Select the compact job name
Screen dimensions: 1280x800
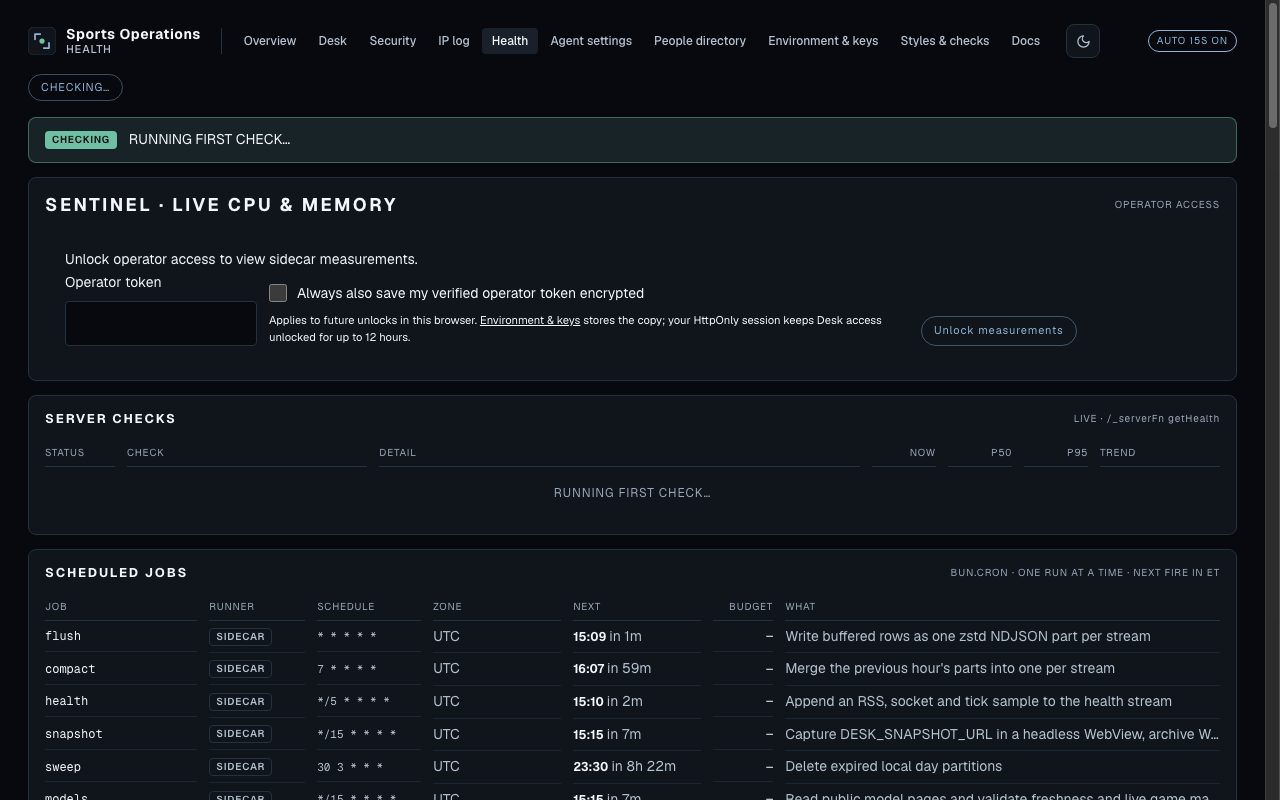point(70,669)
